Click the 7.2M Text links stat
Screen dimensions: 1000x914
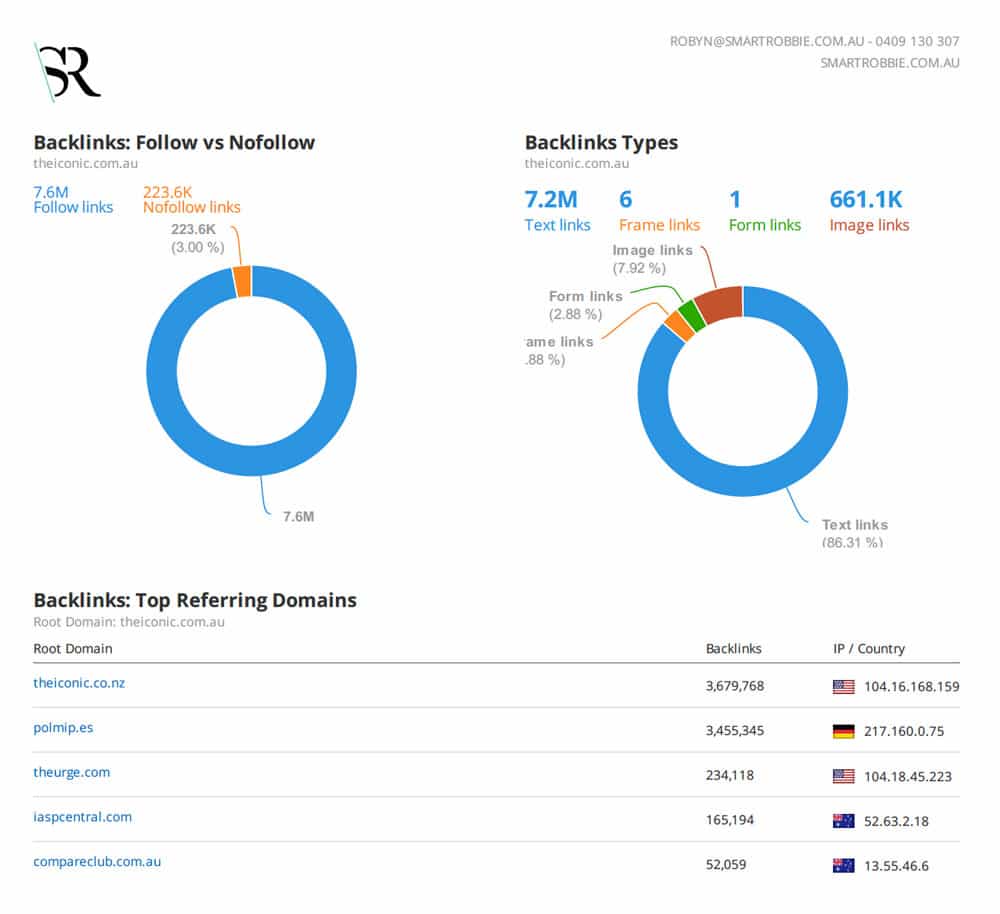557,211
